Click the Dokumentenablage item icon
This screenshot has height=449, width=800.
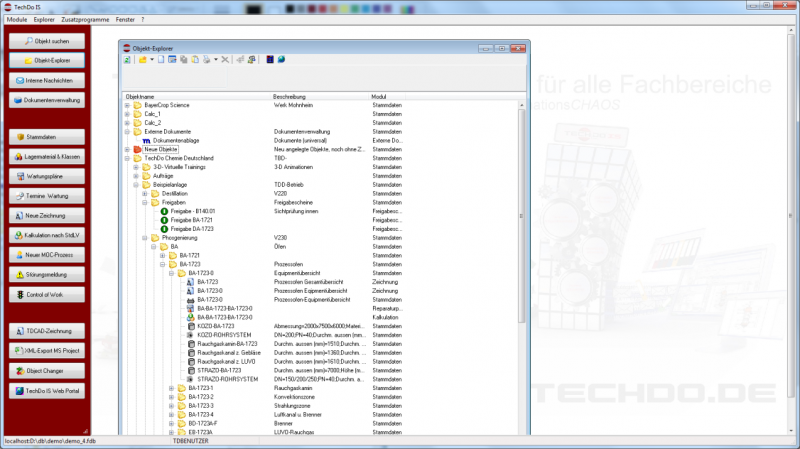tap(145, 140)
